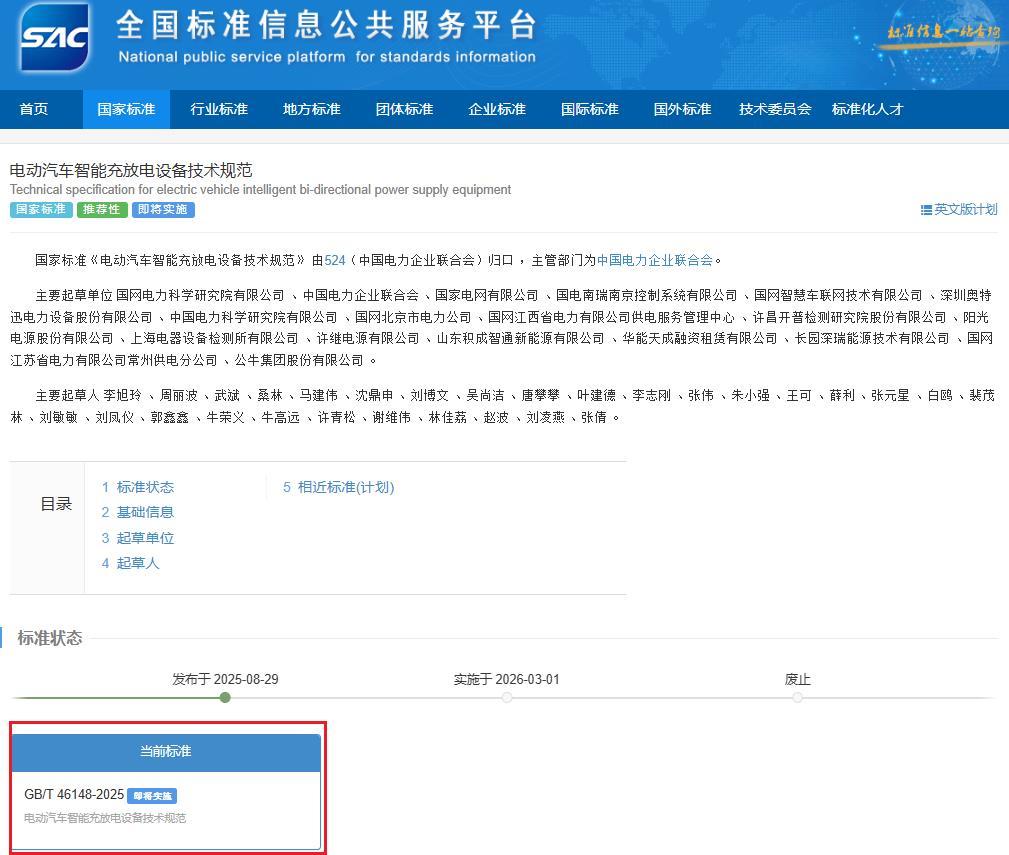The width and height of the screenshot is (1009, 855).
Task: Click the 英文版计划 list icon
Action: pyautogui.click(x=926, y=210)
